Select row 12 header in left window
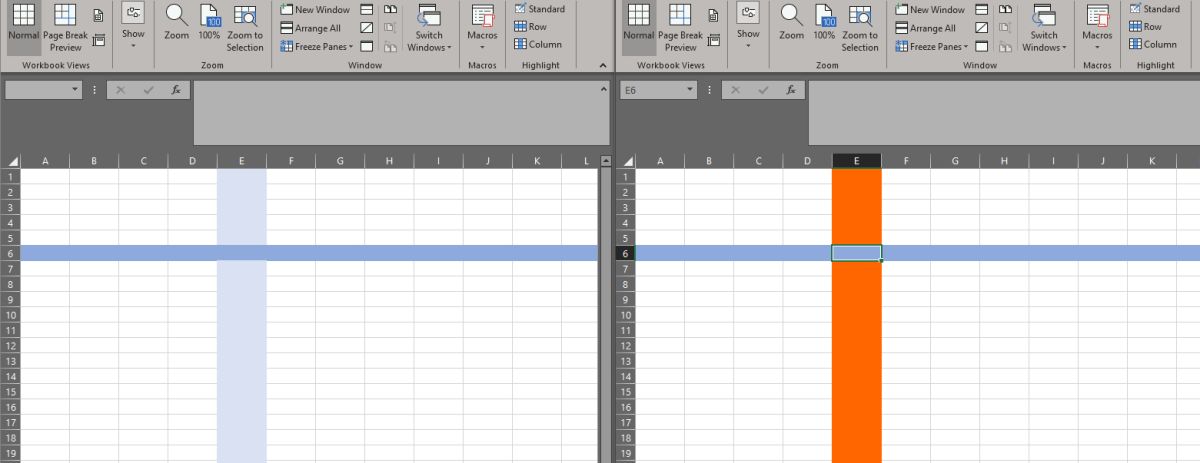The image size is (1200, 463). (x=10, y=346)
